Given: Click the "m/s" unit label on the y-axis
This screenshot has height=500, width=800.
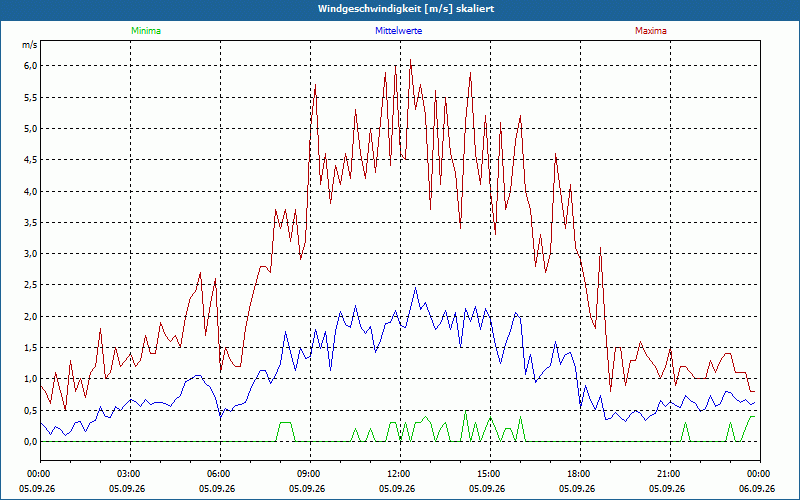Looking at the screenshot, I should pos(30,45).
